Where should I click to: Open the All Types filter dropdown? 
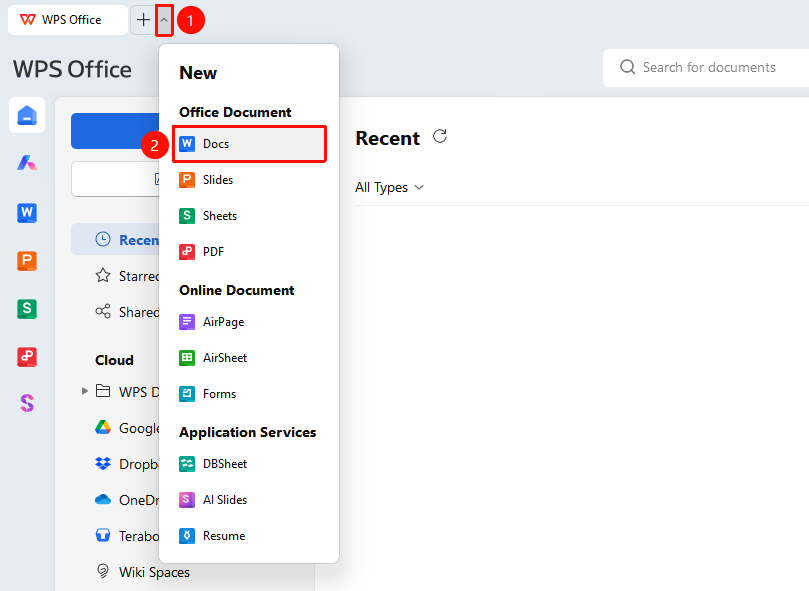pos(390,187)
